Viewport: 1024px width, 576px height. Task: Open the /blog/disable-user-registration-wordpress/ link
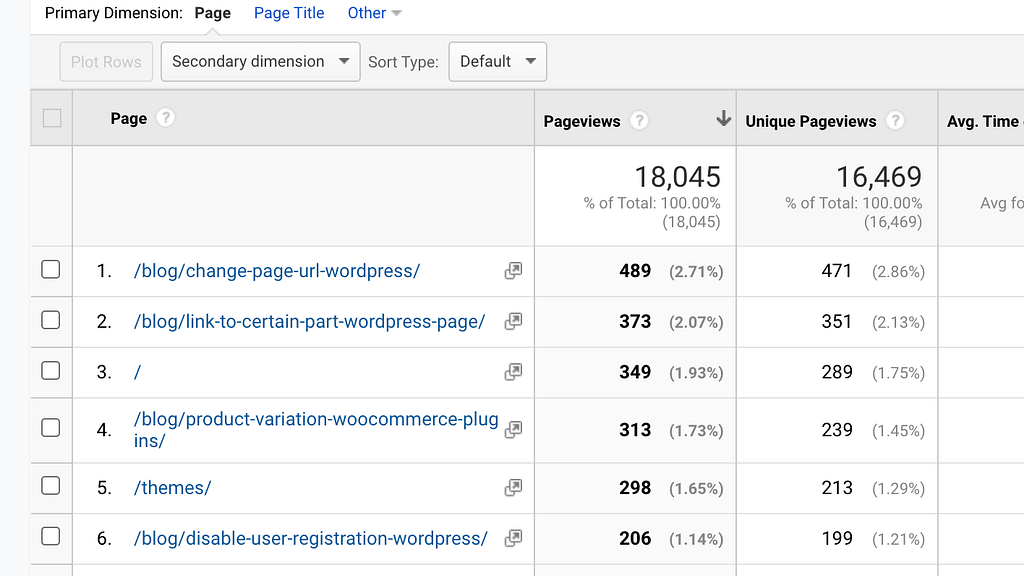coord(311,538)
